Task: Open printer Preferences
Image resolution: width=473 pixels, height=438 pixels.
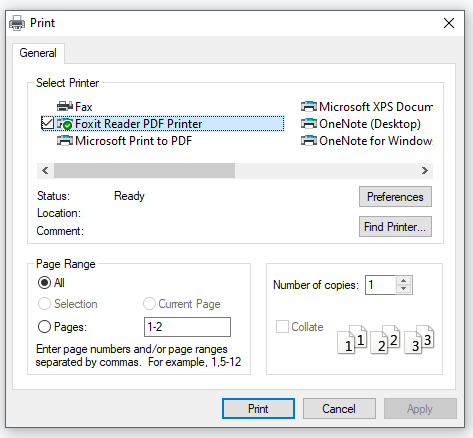Action: (x=395, y=197)
